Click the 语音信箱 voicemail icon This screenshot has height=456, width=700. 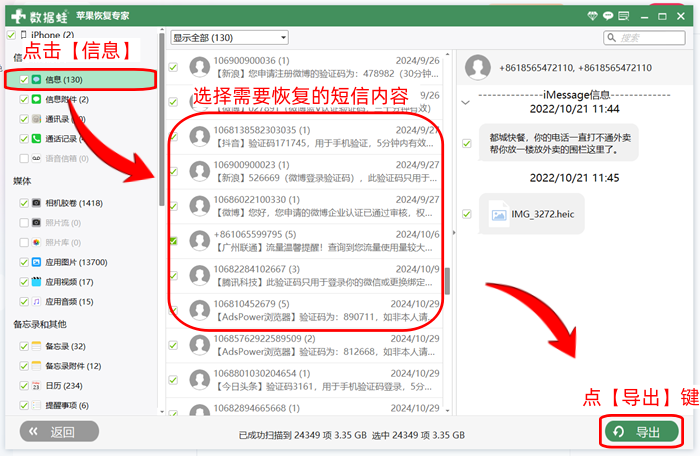pyautogui.click(x=36, y=158)
